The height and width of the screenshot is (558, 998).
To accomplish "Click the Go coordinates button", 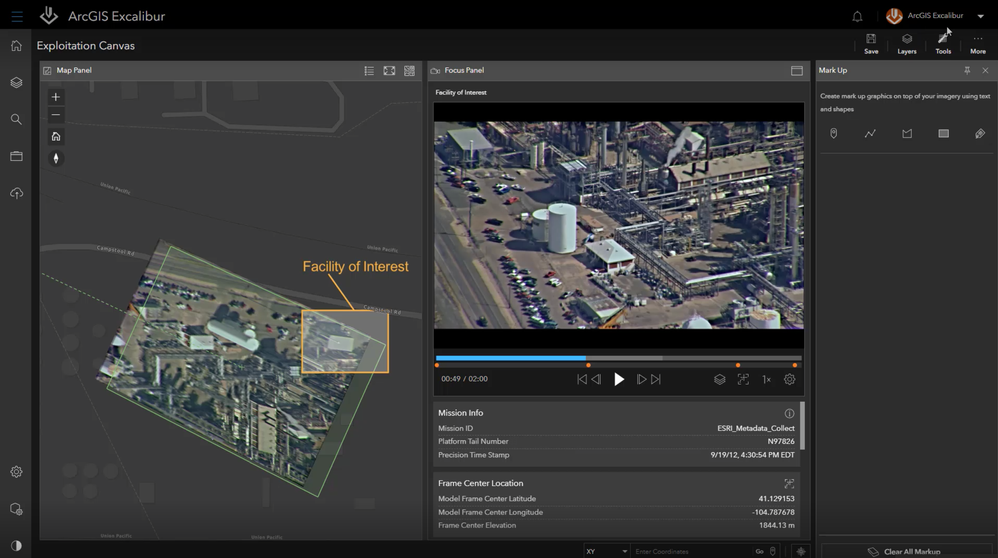I will (x=759, y=551).
